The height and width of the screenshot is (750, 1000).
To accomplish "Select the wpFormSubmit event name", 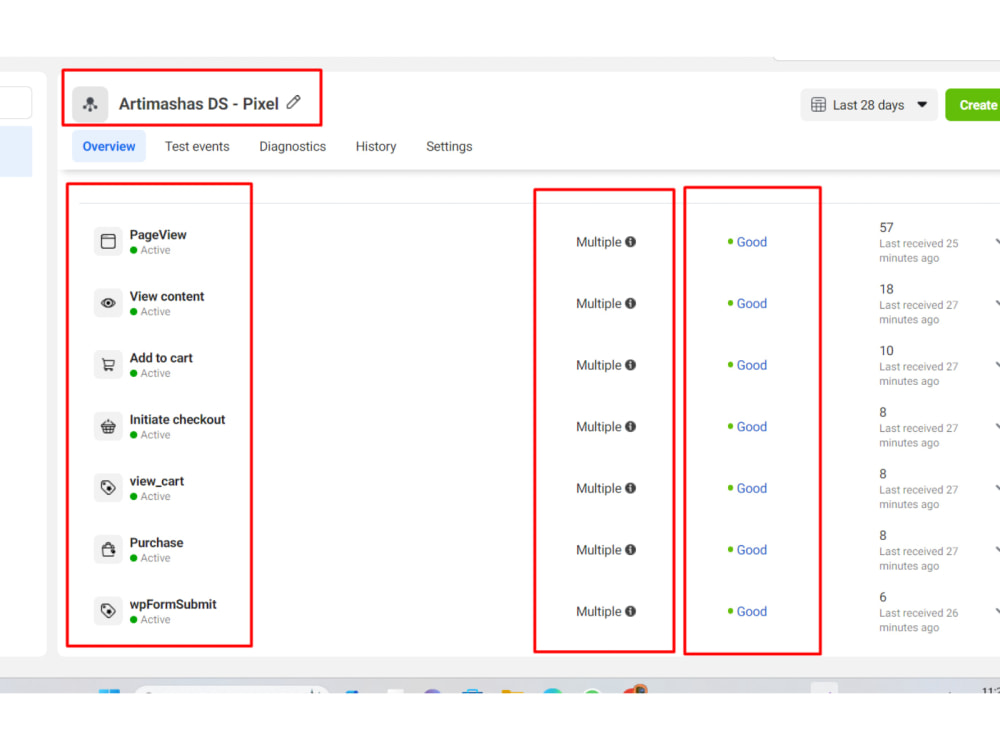I will point(173,604).
